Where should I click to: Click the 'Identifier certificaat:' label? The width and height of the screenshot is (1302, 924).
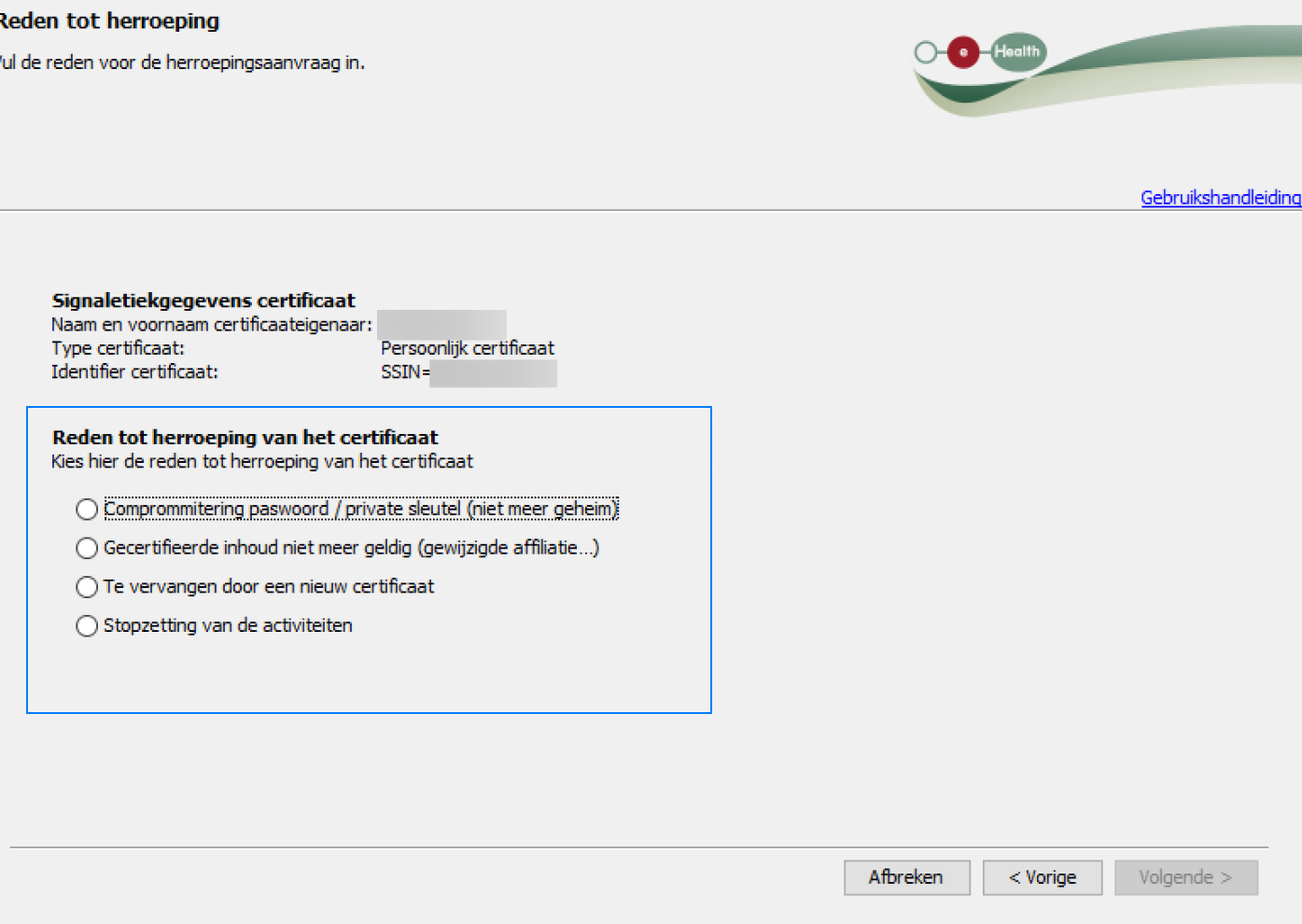coord(134,372)
